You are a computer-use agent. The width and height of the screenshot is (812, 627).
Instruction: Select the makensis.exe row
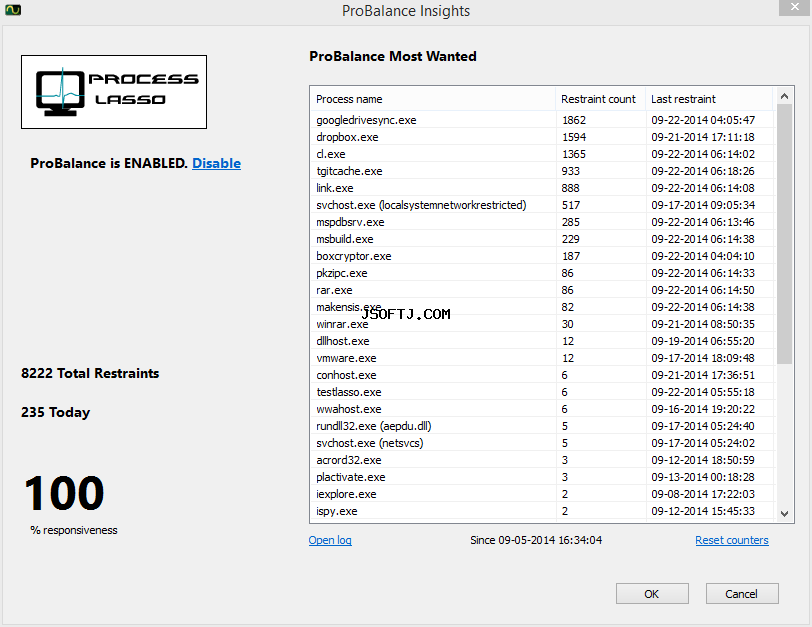[x=542, y=307]
